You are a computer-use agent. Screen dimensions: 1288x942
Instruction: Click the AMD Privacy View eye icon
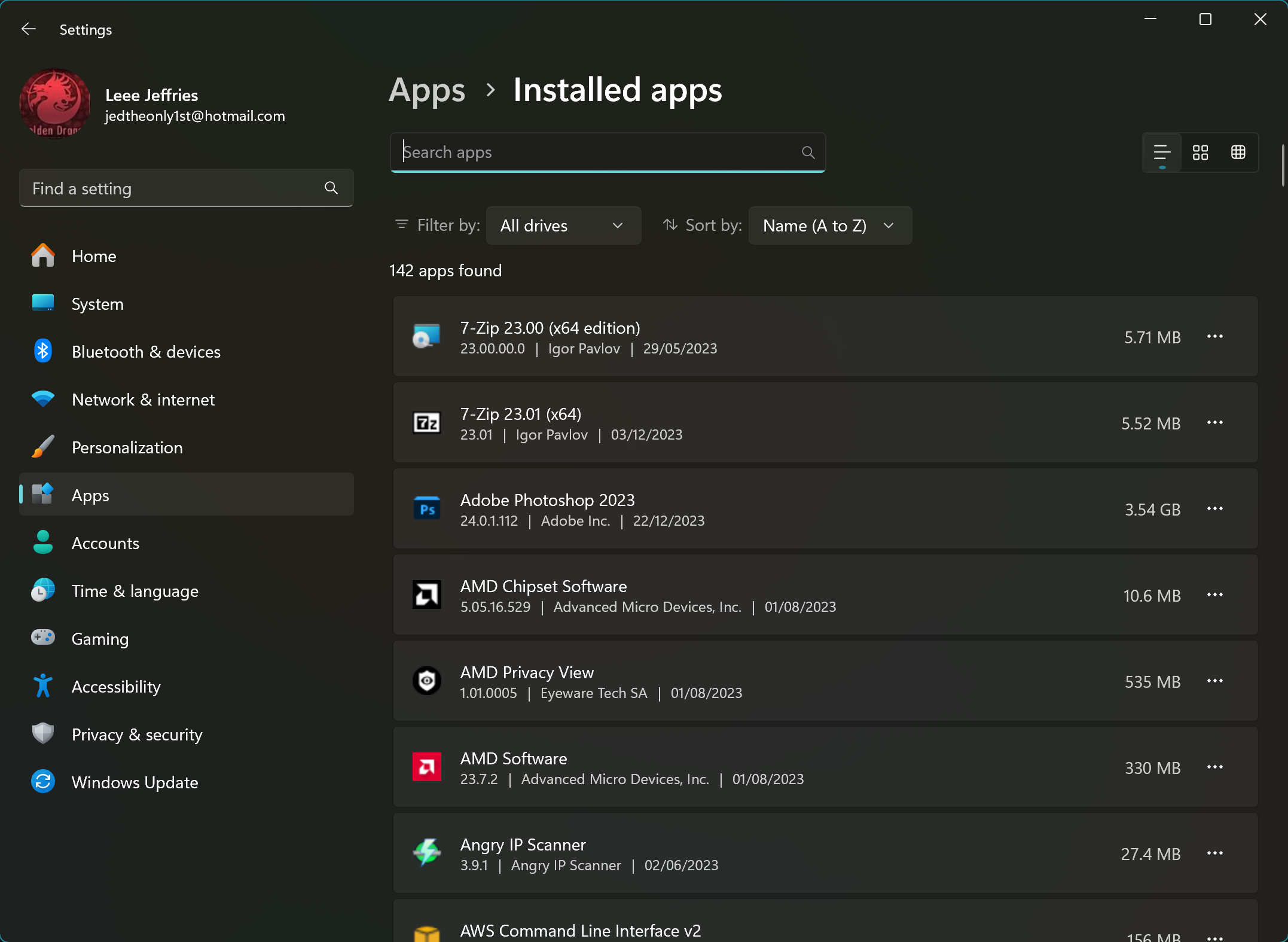[427, 681]
